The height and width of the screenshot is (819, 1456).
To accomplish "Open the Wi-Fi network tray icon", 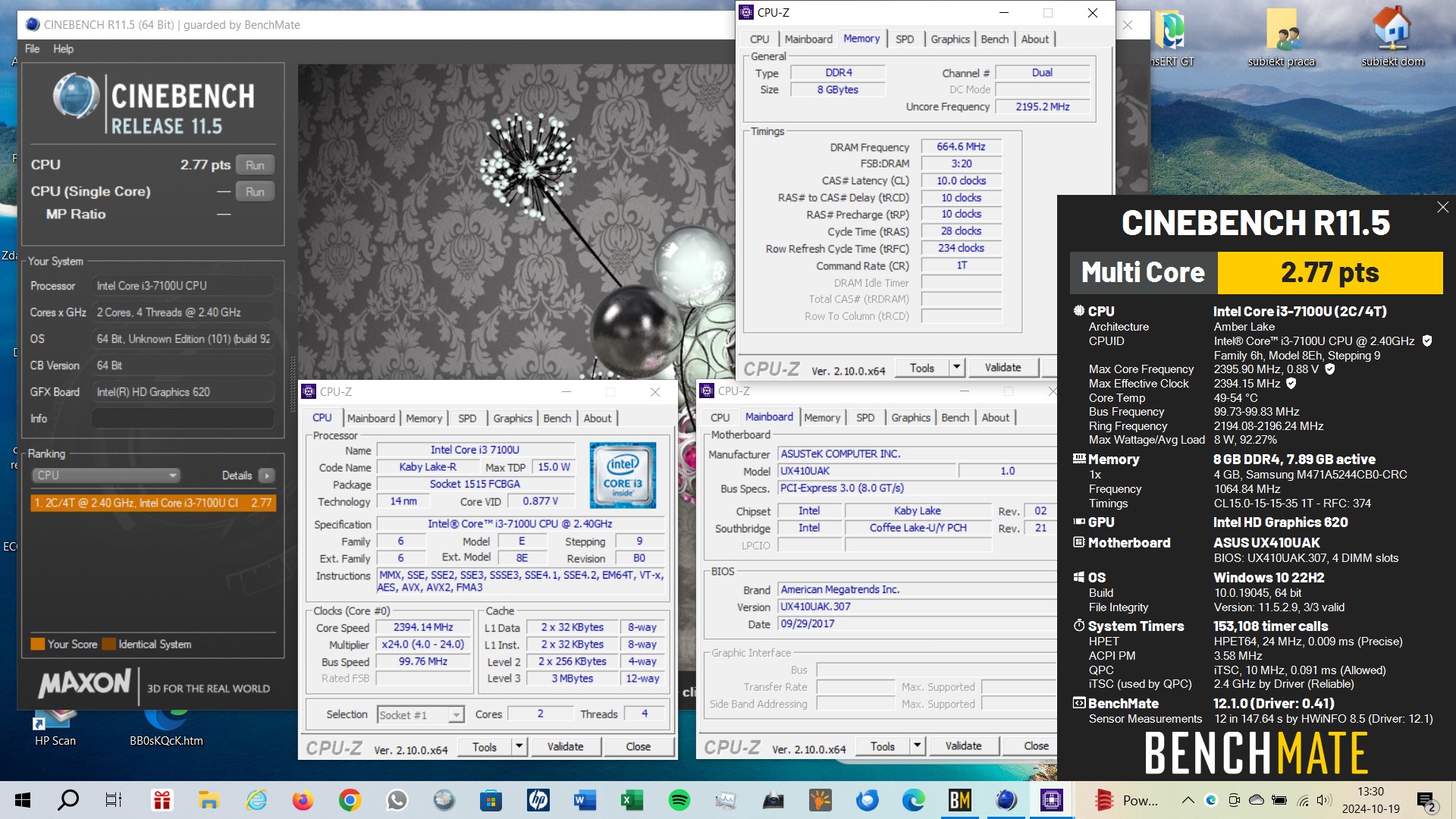I will [x=1303, y=800].
